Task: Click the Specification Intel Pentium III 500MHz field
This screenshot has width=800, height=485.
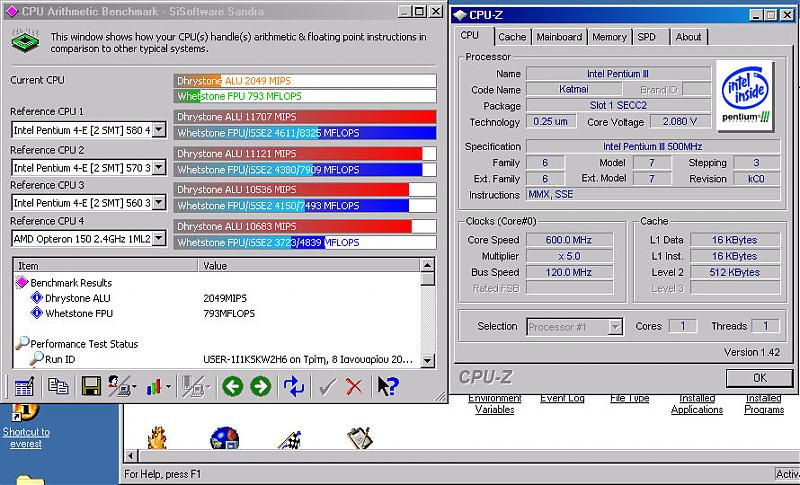Action: (x=653, y=146)
